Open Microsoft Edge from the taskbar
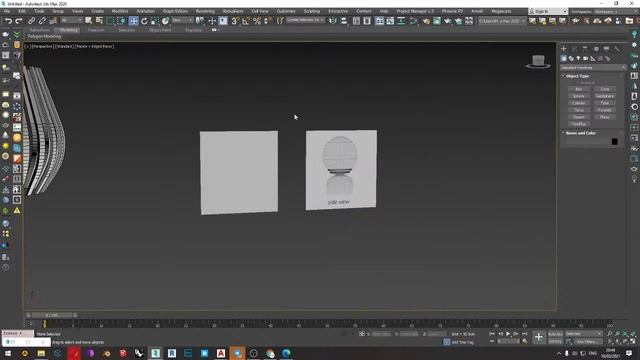The height and width of the screenshot is (360, 640). click(286, 353)
